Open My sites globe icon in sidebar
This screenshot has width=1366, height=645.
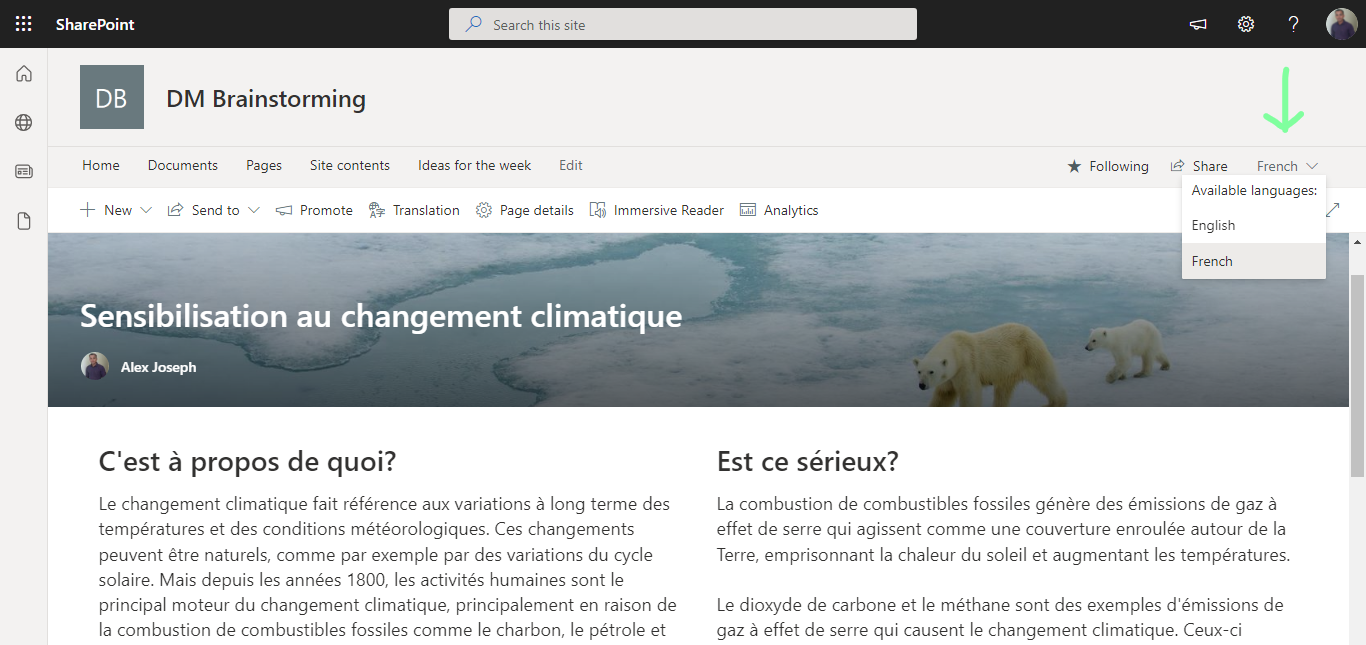click(x=23, y=122)
